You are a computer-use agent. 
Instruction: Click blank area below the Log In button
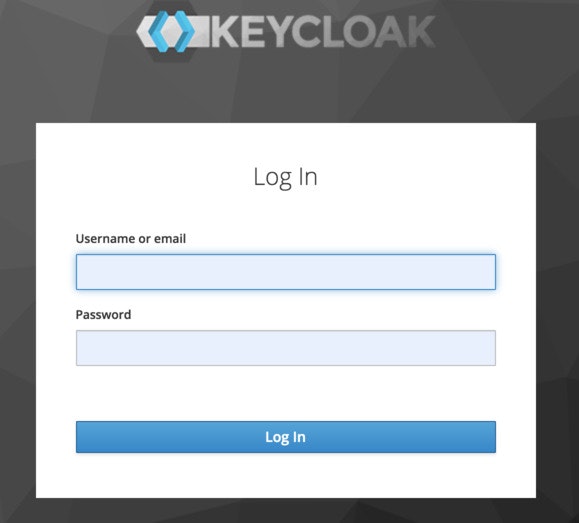[286, 476]
